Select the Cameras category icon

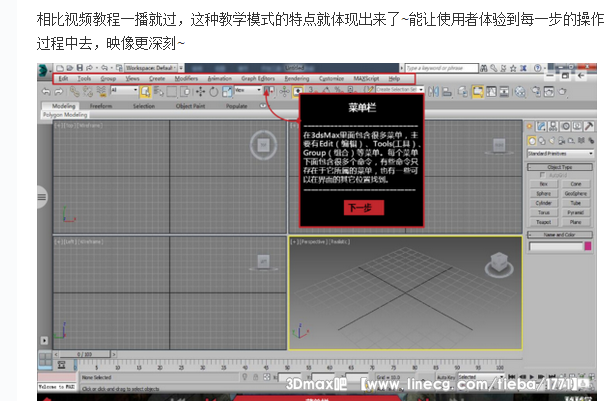coord(561,141)
